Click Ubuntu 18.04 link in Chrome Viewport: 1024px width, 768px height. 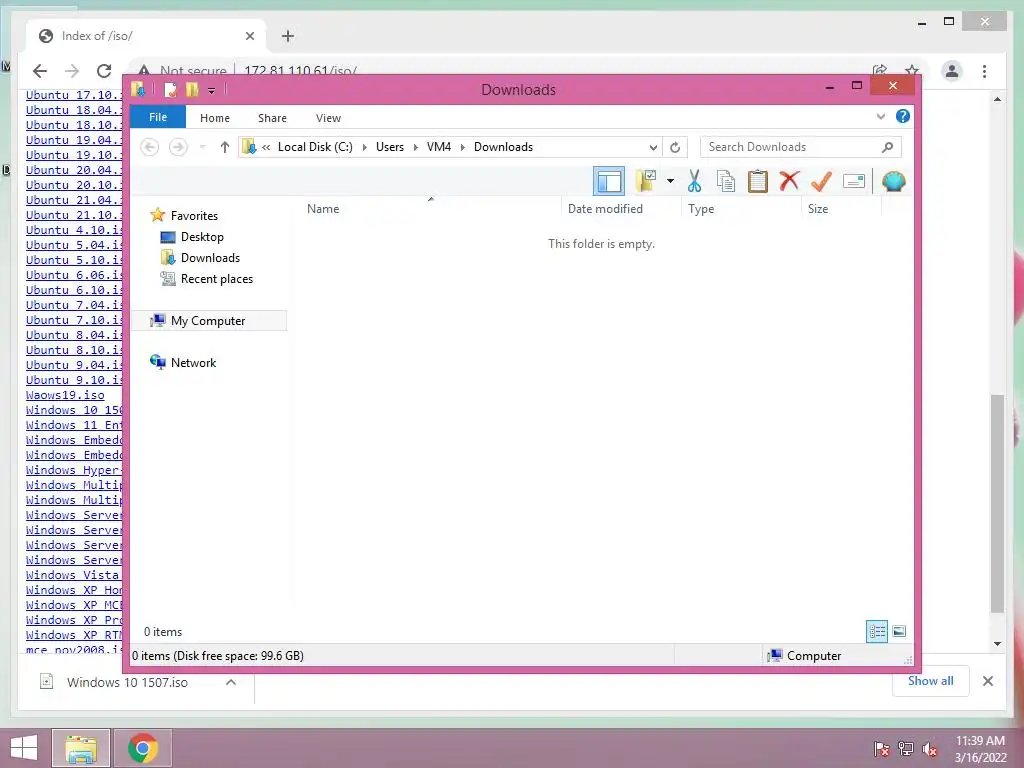click(74, 110)
